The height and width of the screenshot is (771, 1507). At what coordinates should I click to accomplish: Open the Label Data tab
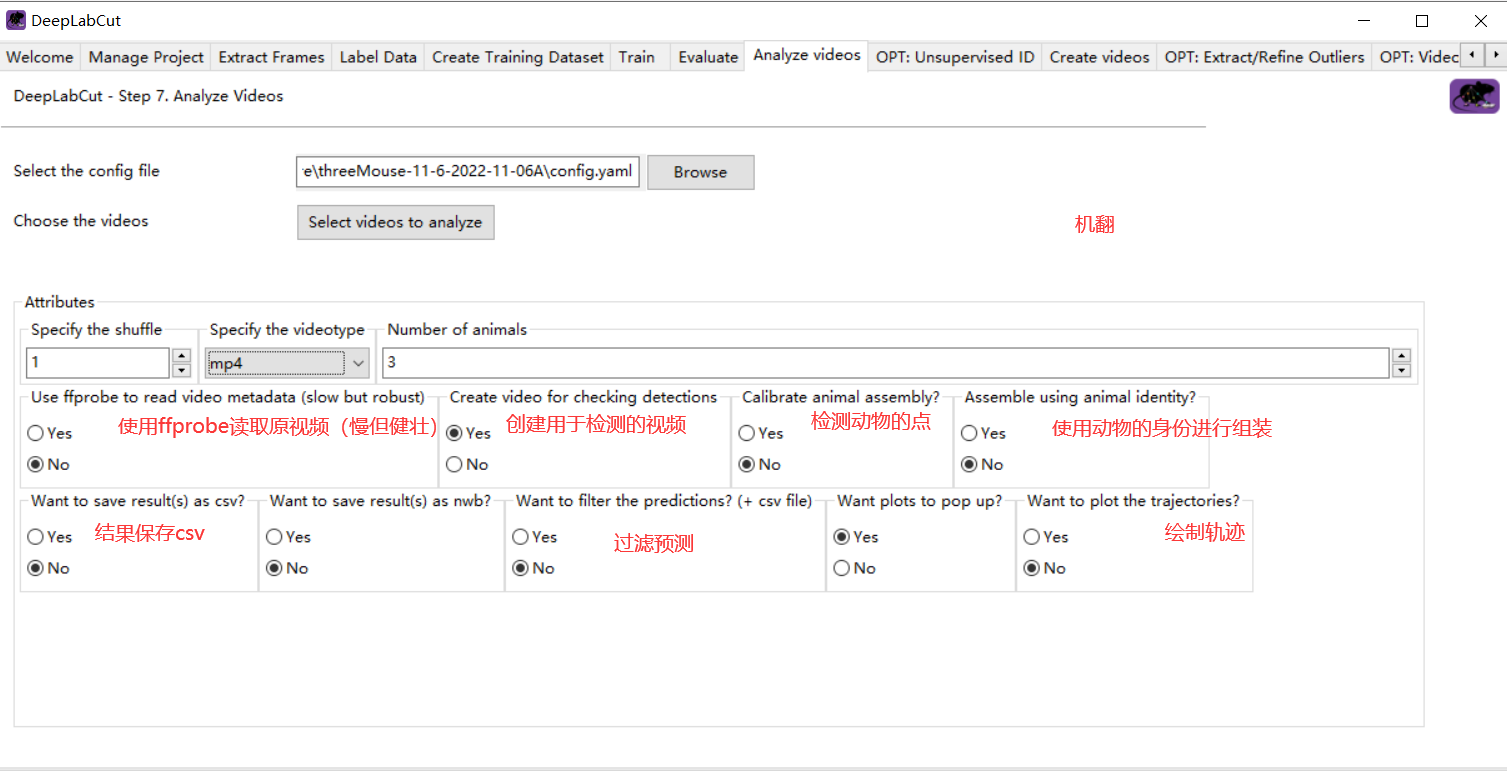tap(378, 57)
